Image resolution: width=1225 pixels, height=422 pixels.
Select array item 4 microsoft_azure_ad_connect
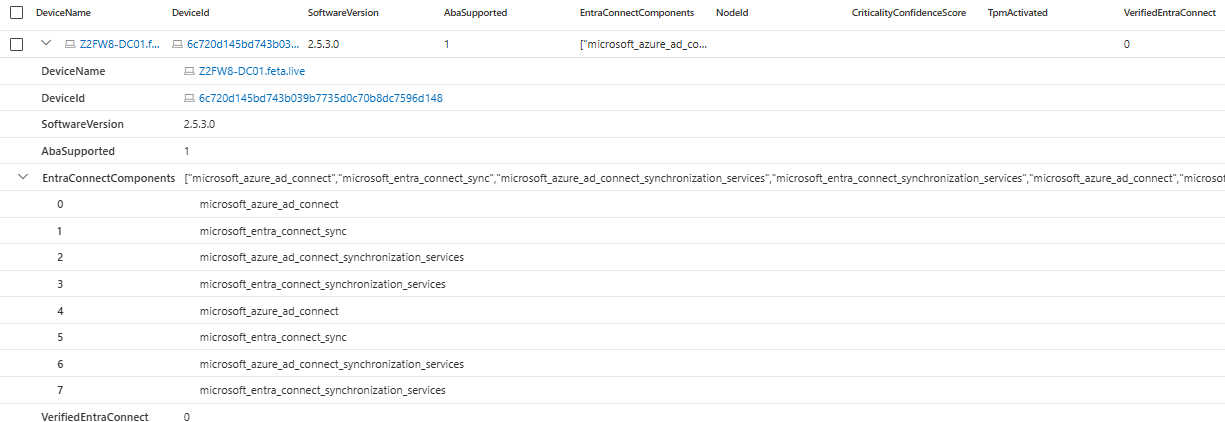(x=269, y=311)
